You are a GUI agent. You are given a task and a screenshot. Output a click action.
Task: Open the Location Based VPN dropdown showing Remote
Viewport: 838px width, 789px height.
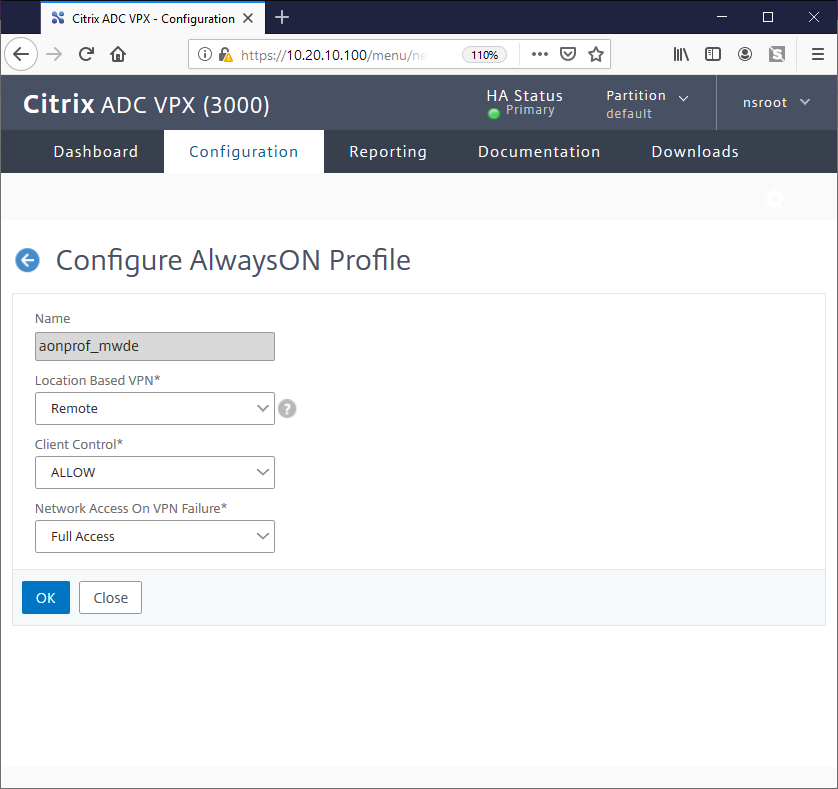tap(155, 408)
